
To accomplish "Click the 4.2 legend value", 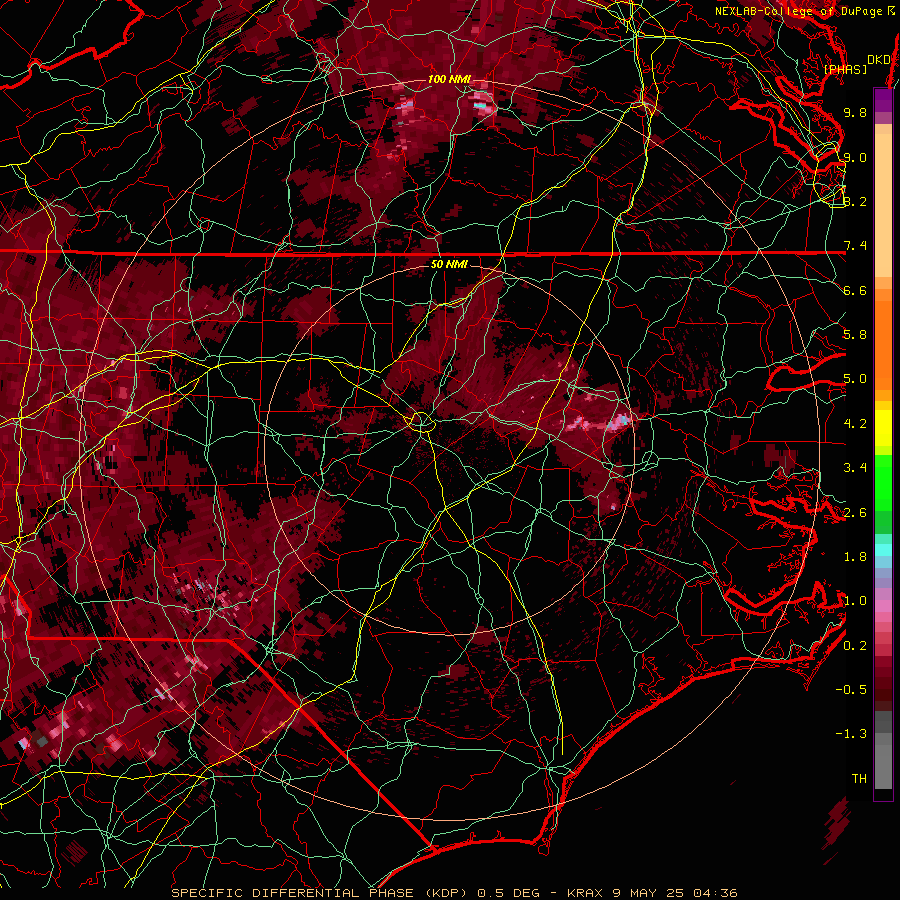I will [855, 424].
